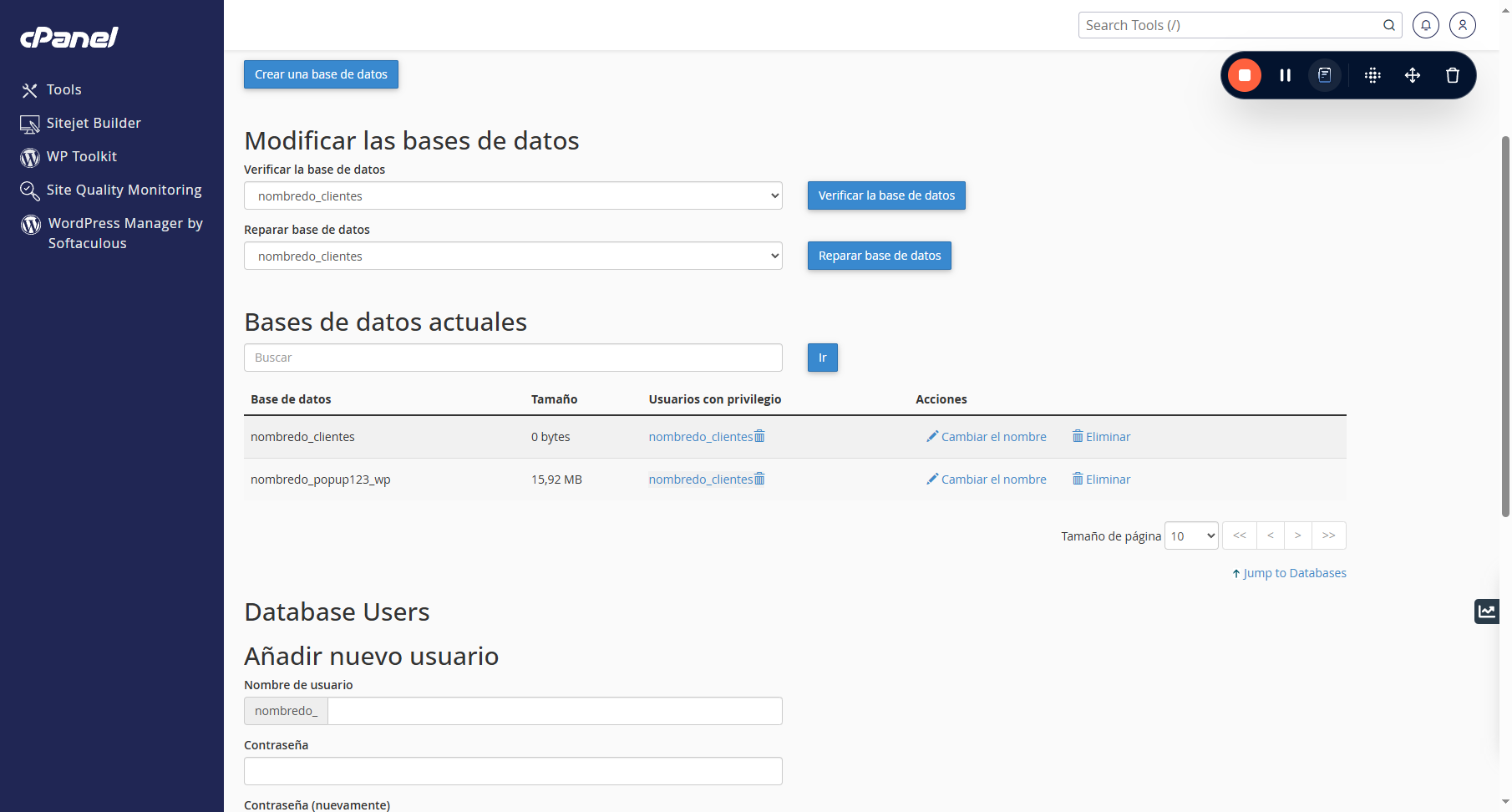Click Reparar base de datos button
The height and width of the screenshot is (812, 1512).
coord(880,256)
